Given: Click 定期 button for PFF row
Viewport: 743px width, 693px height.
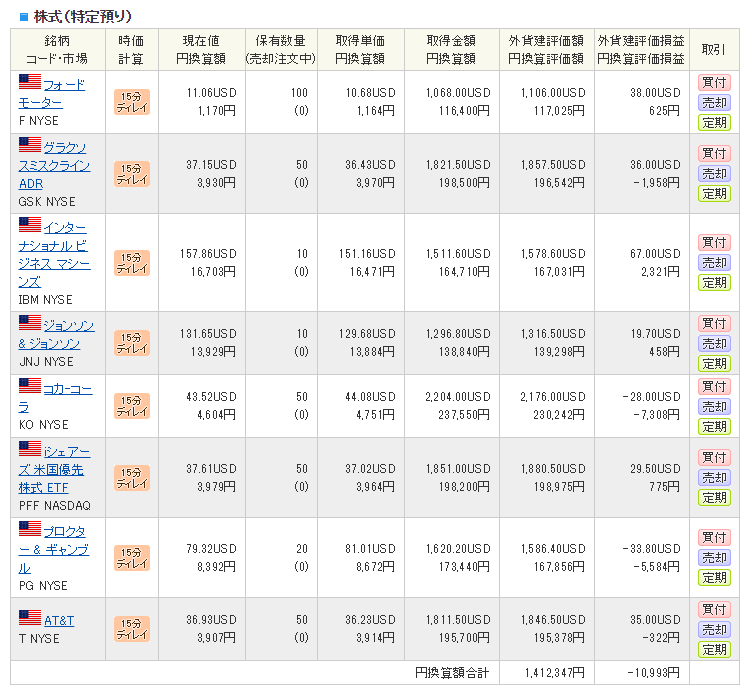Looking at the screenshot, I should [x=714, y=498].
